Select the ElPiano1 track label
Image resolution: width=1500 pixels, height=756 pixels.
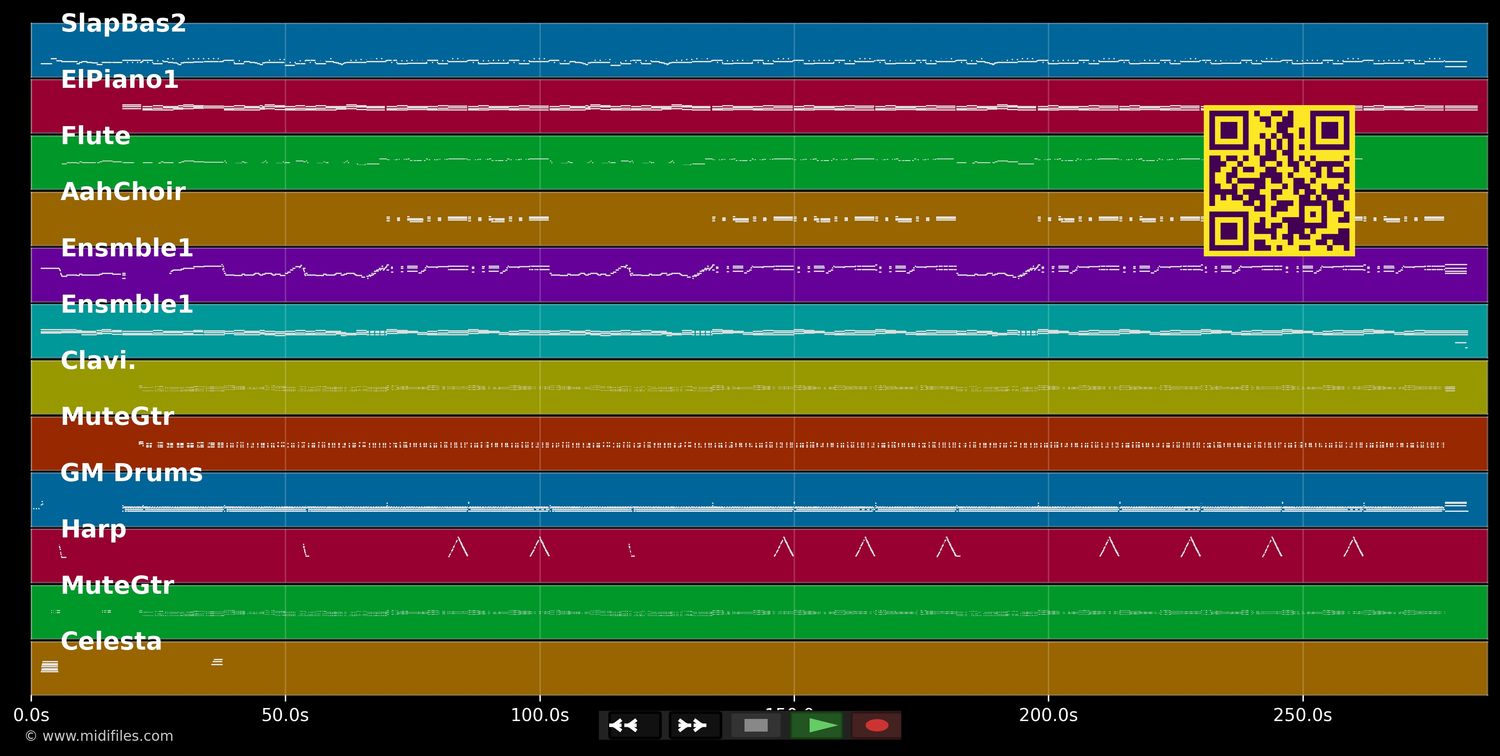119,80
